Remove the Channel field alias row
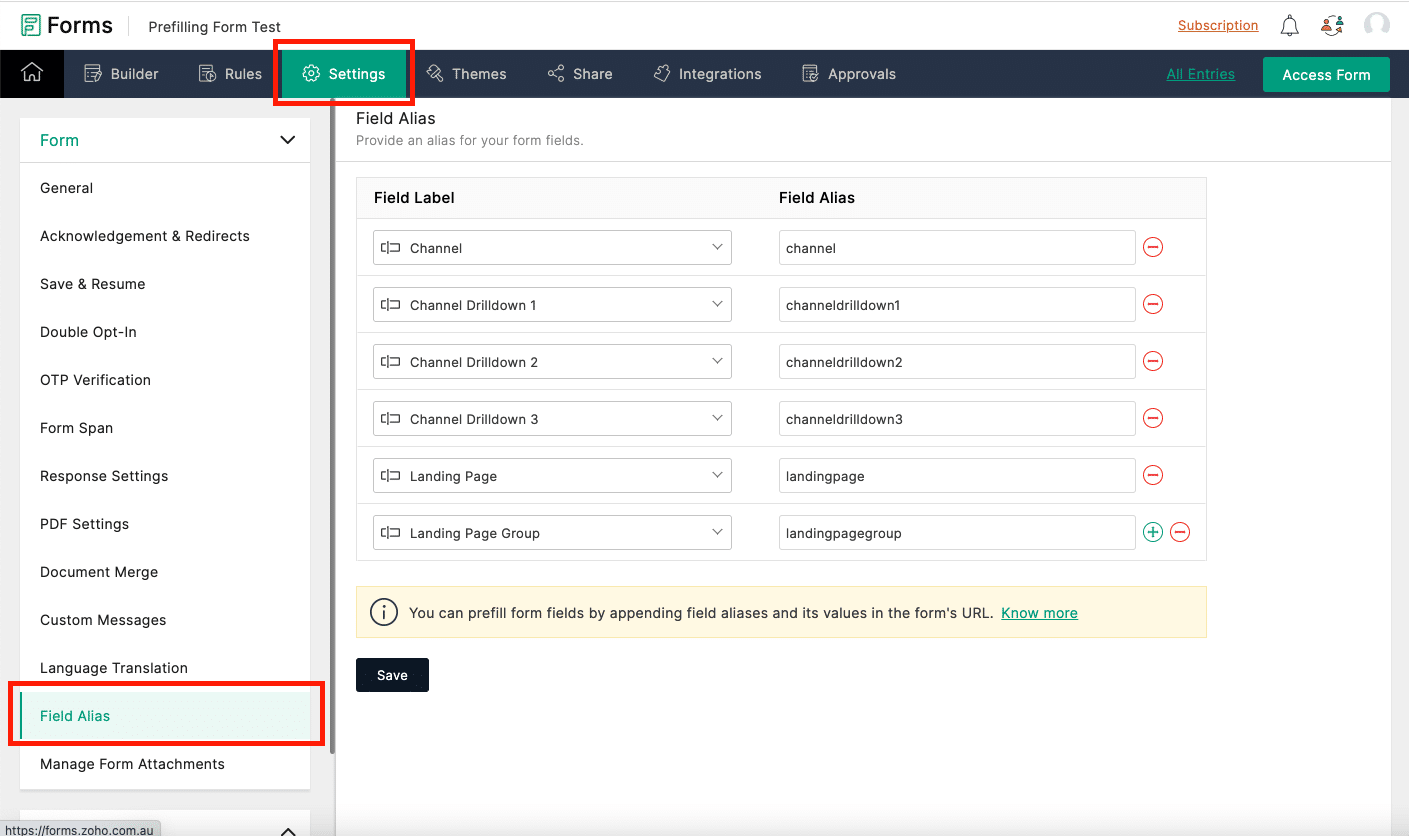 (x=1152, y=247)
